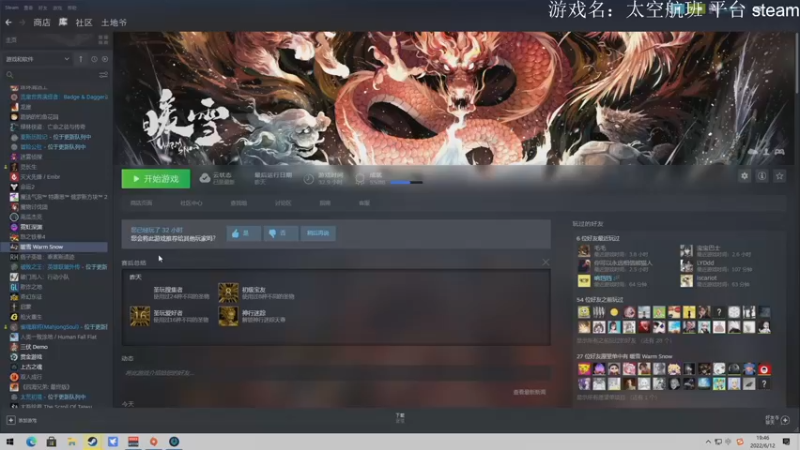
Task: Click the 初级宝友 achievement icon
Action: point(228,293)
